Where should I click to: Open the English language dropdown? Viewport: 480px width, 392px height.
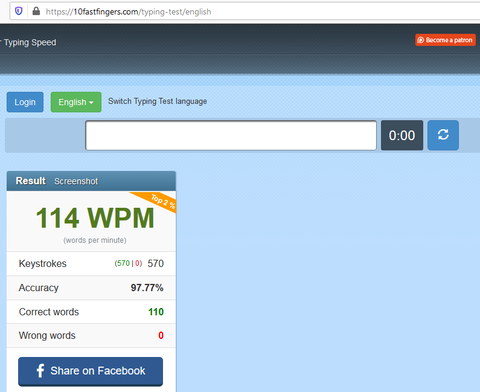pos(76,102)
